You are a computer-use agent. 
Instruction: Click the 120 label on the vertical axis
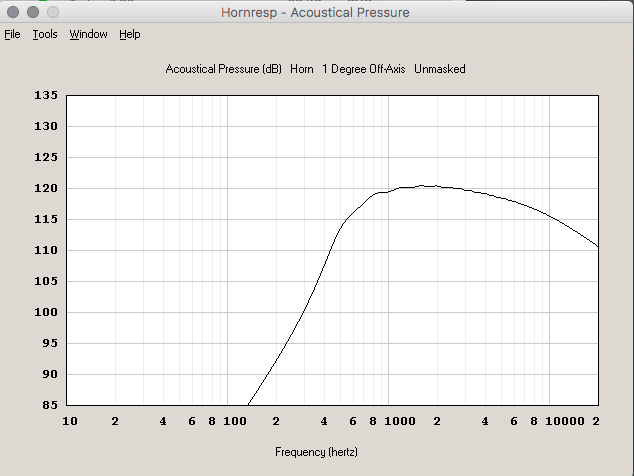pos(47,189)
